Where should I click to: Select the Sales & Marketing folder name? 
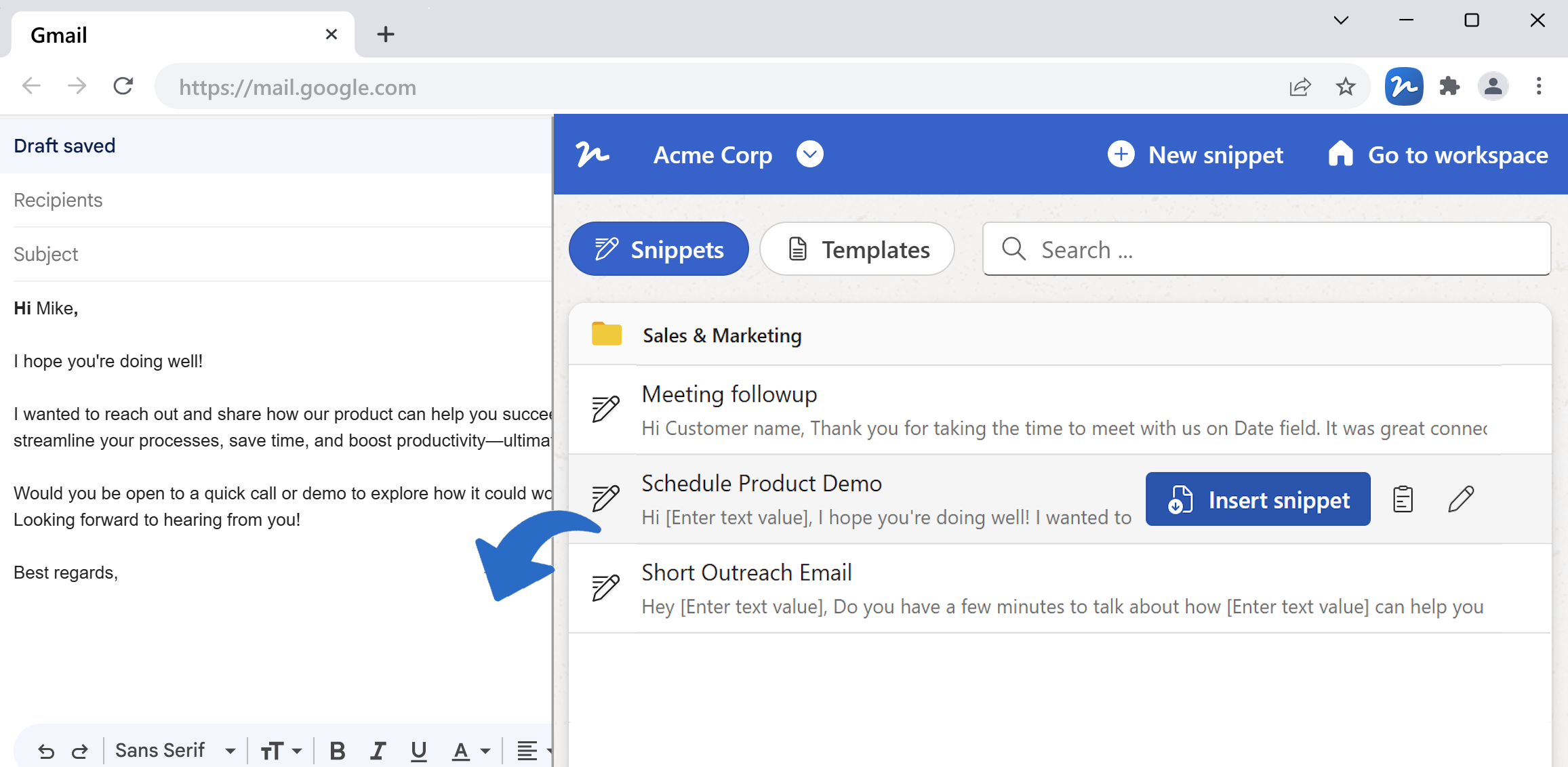pos(722,335)
